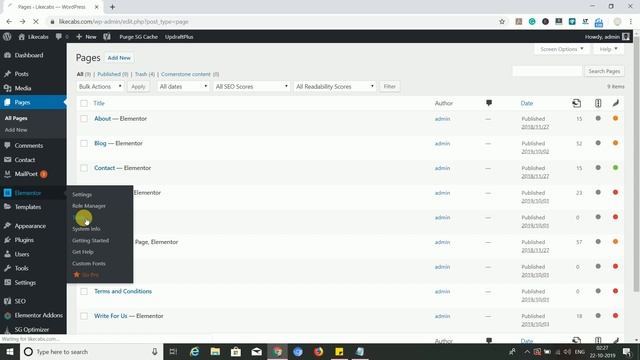640x360 pixels.
Task: Sort pages by Date column
Action: (527, 103)
